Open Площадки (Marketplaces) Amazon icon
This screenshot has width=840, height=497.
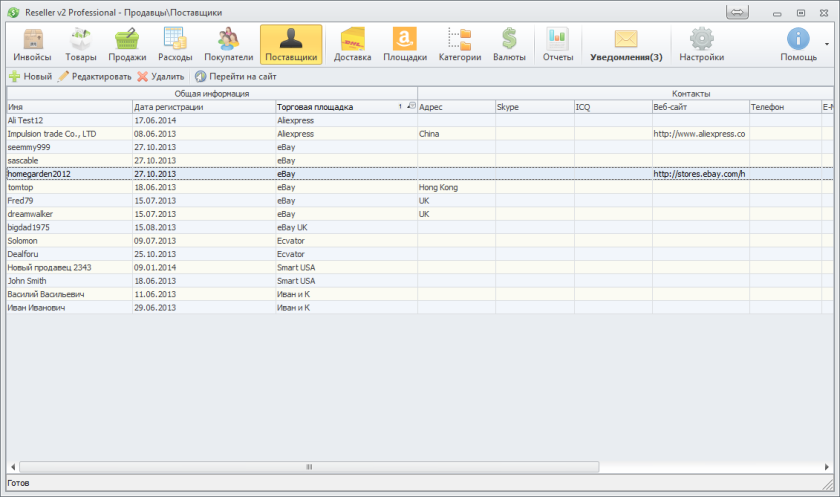405,45
